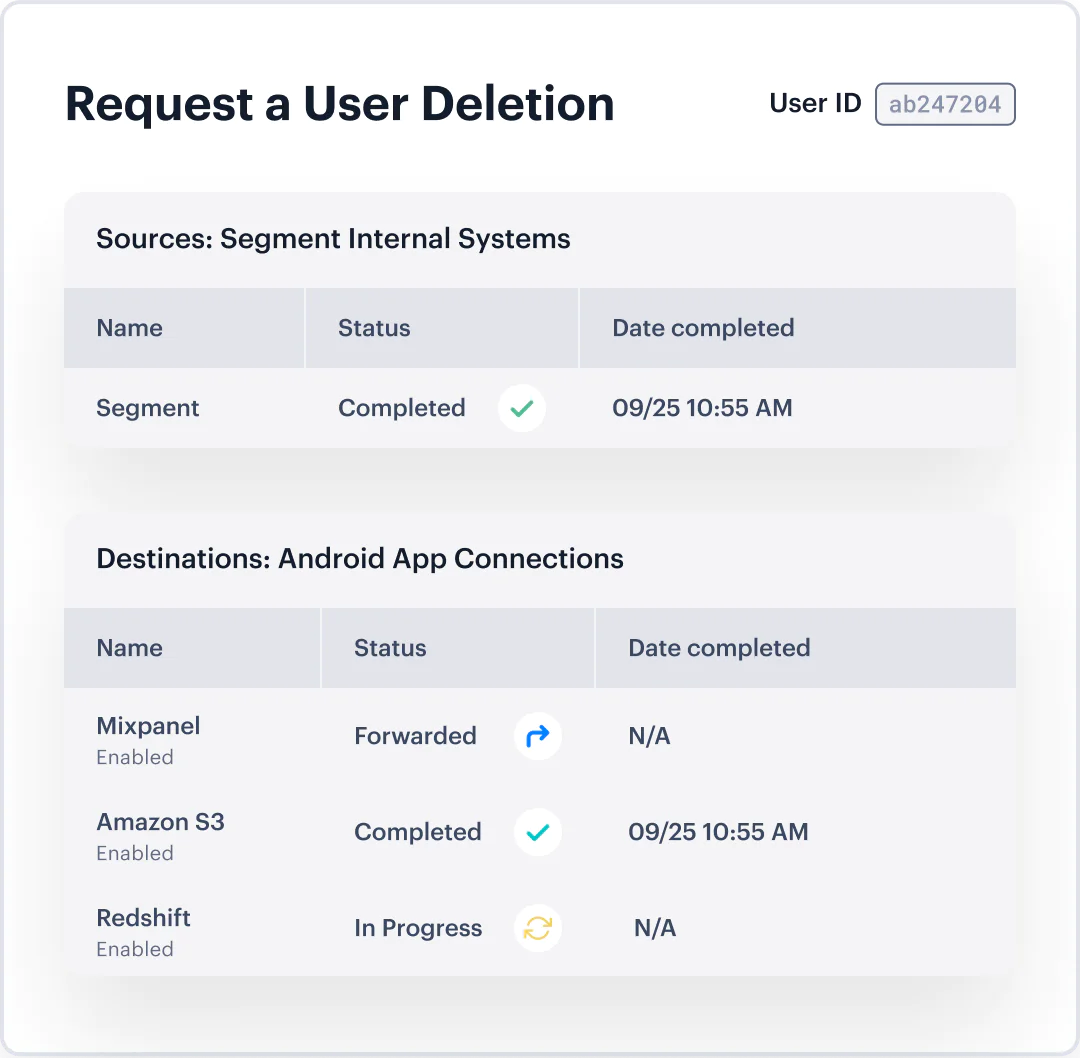Viewport: 1080px width, 1058px height.
Task: Expand the Sources: Segment Internal Systems section
Action: click(x=333, y=239)
